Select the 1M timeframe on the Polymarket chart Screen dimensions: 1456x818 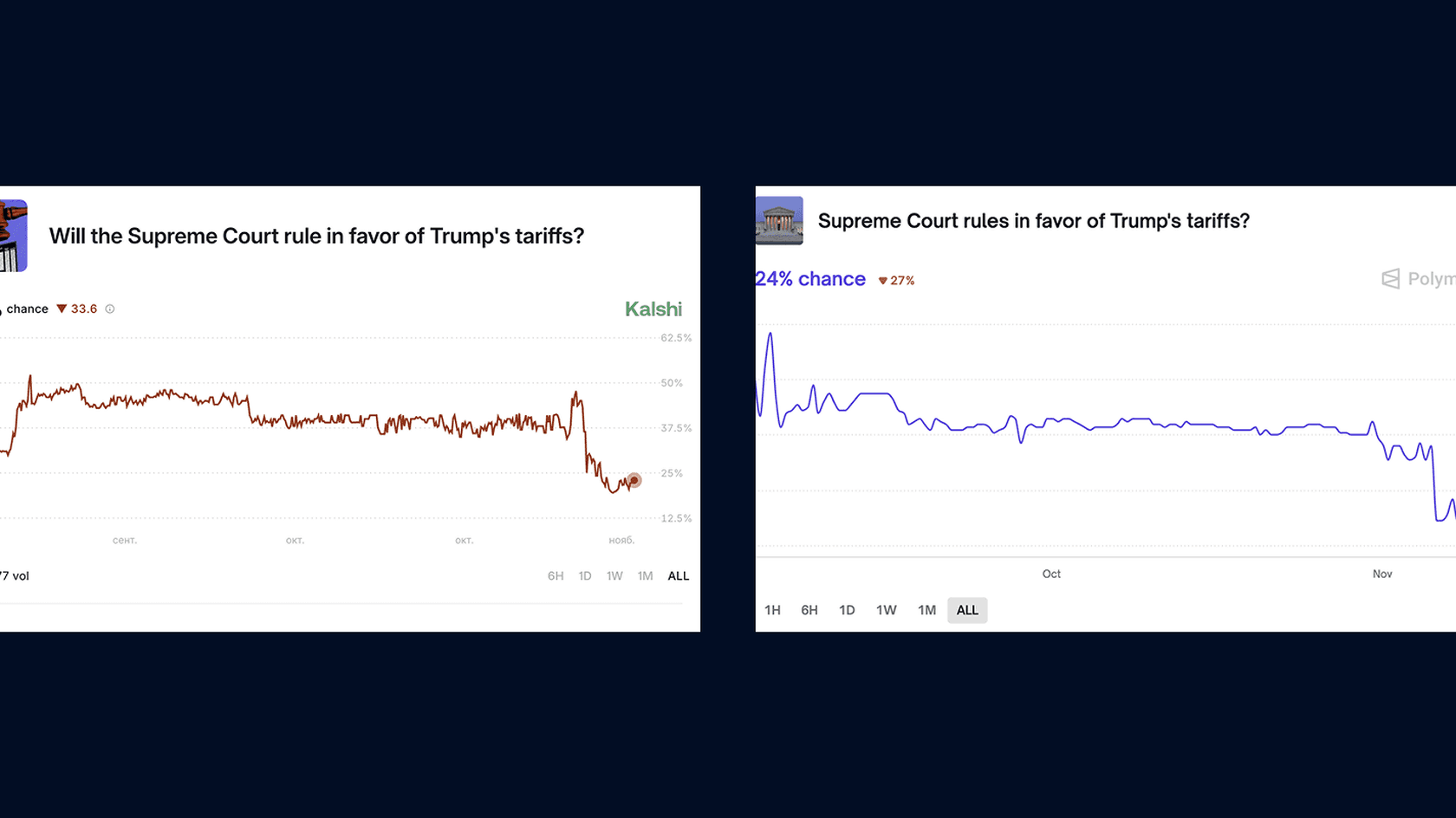[926, 610]
